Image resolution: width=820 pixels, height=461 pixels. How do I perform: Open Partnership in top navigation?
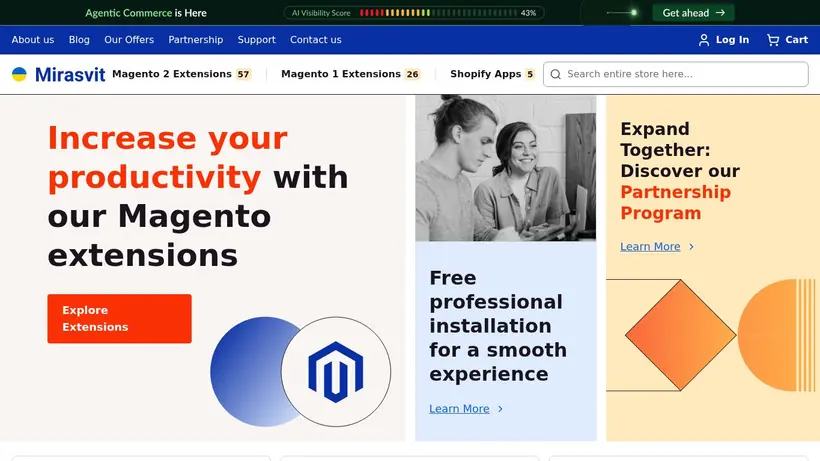pyautogui.click(x=196, y=40)
